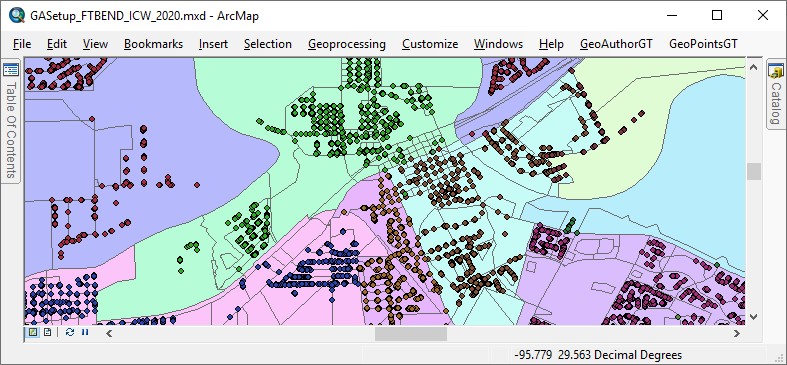Click the Catalog panel icon
This screenshot has height=365, width=787.
coord(776,71)
